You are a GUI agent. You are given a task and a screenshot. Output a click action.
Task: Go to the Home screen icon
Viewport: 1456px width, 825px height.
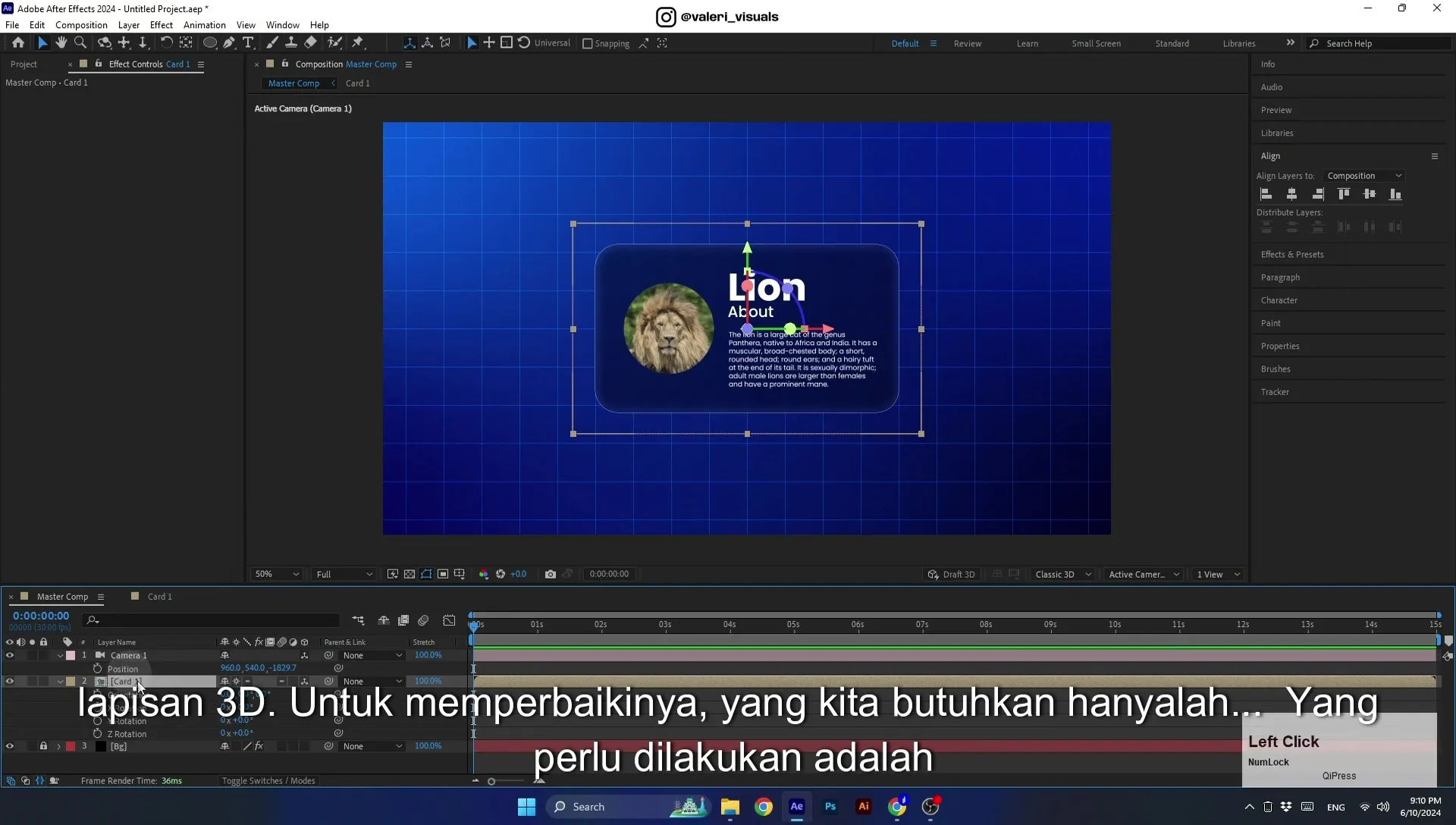click(x=18, y=43)
